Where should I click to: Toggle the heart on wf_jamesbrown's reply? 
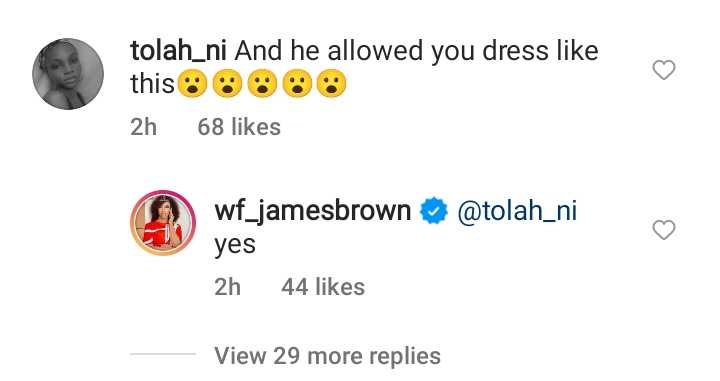click(x=664, y=230)
